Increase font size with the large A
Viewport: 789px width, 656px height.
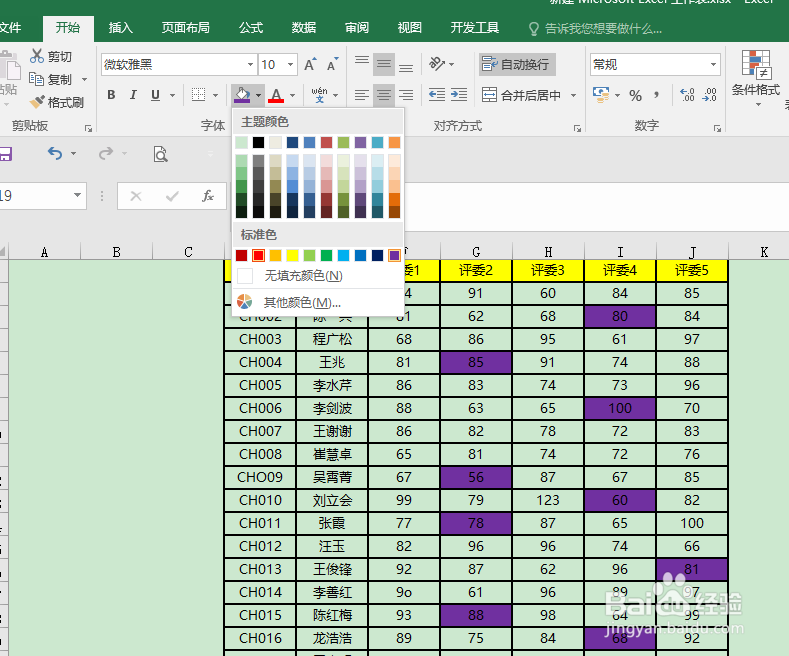pyautogui.click(x=309, y=64)
